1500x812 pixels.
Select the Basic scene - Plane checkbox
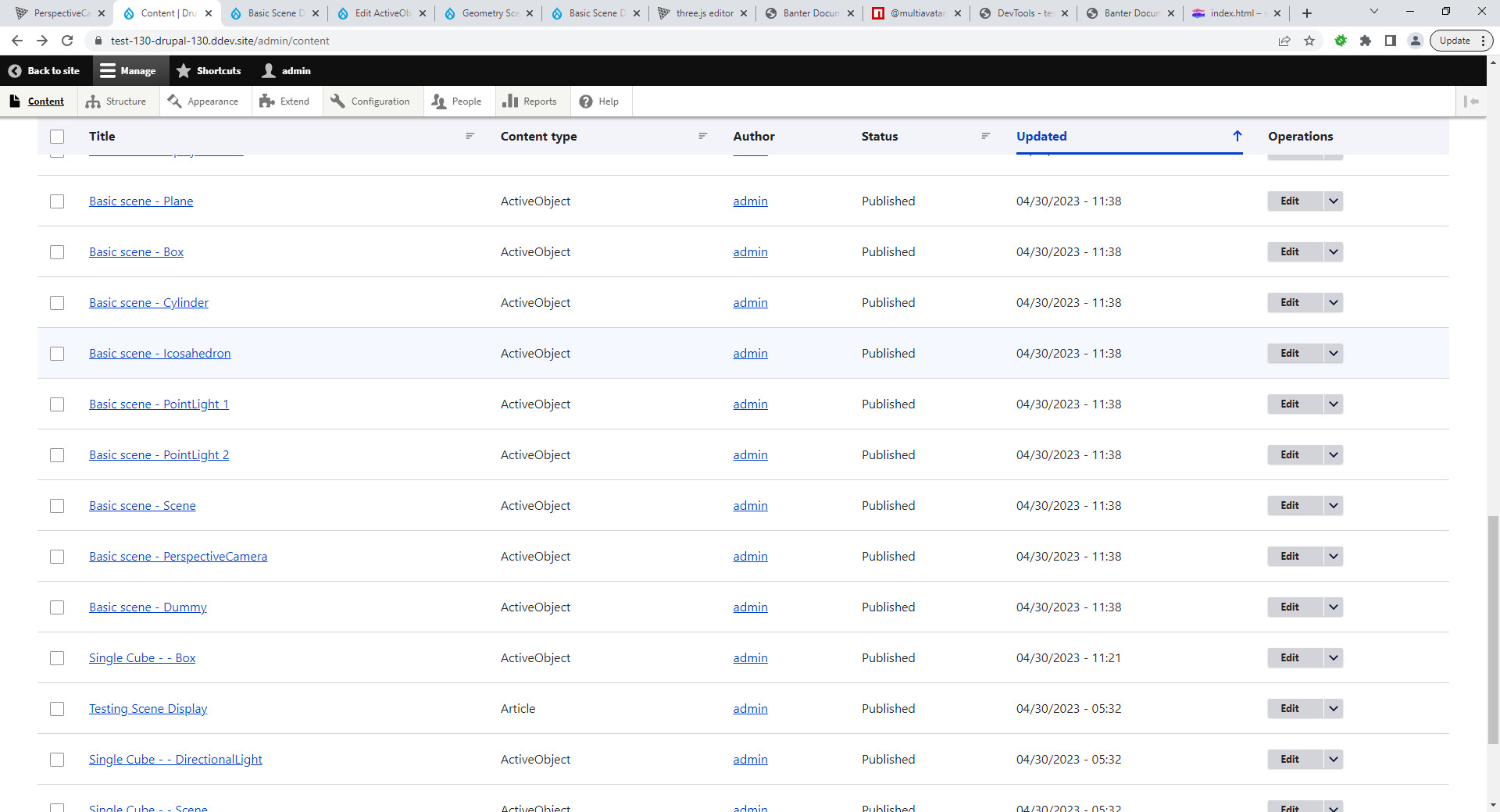pos(57,201)
